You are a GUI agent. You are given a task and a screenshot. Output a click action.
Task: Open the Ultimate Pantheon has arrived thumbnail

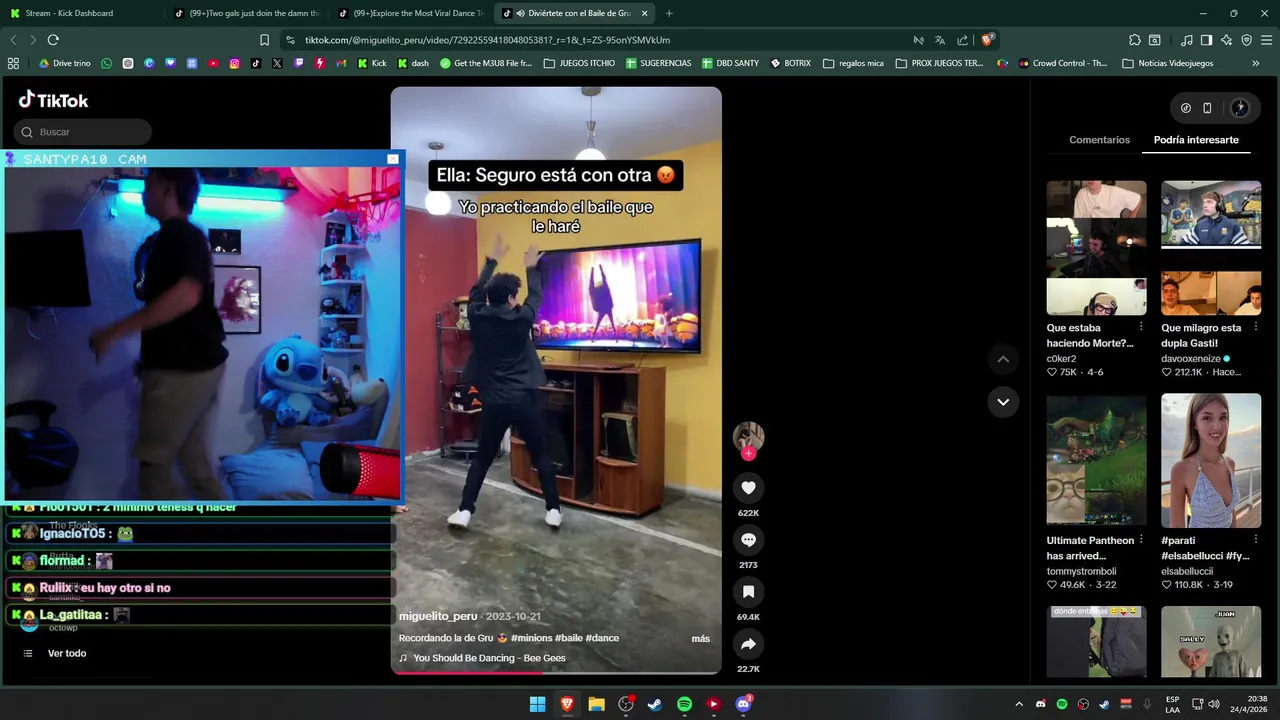coord(1096,460)
